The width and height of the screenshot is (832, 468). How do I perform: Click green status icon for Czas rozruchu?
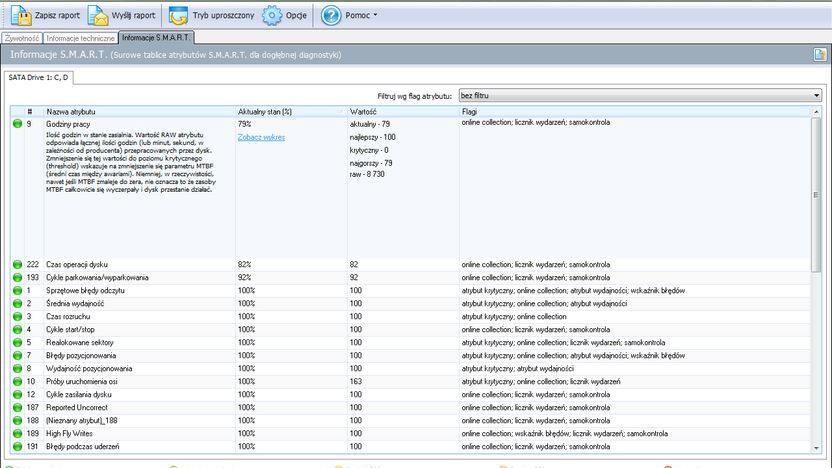(18, 316)
